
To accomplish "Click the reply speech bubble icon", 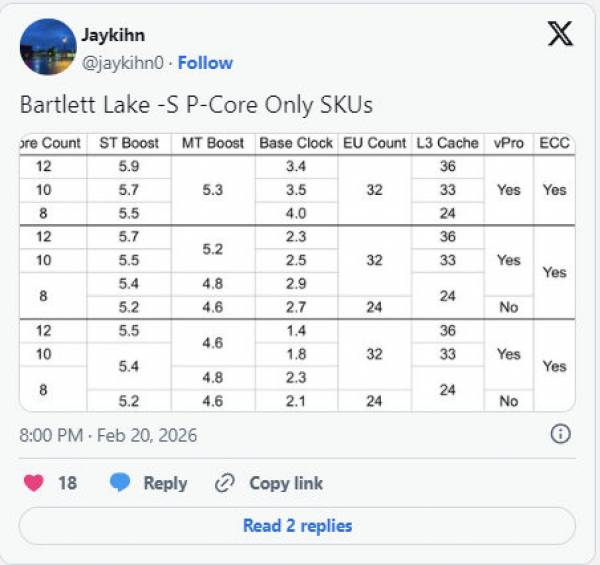I will point(120,483).
